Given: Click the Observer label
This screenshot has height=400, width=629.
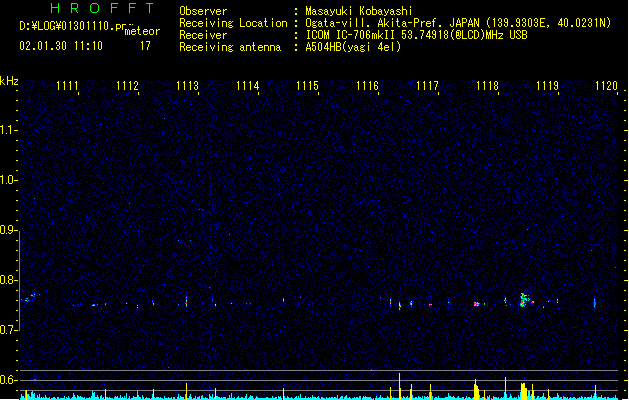Looking at the screenshot, I should coord(203,11).
